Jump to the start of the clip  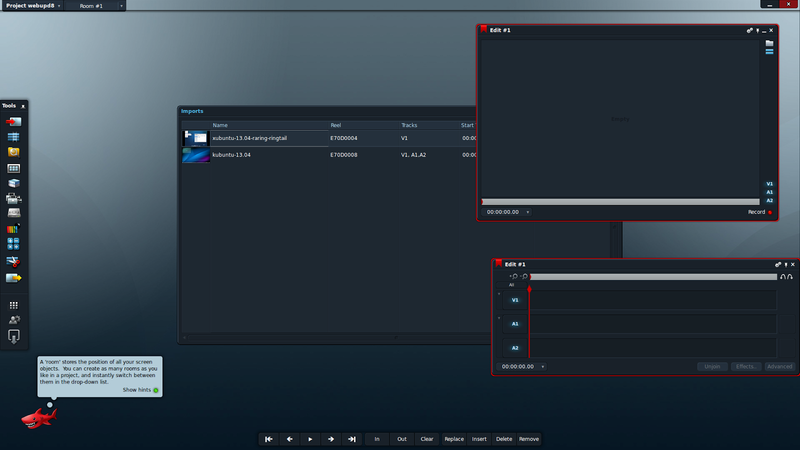pos(269,439)
